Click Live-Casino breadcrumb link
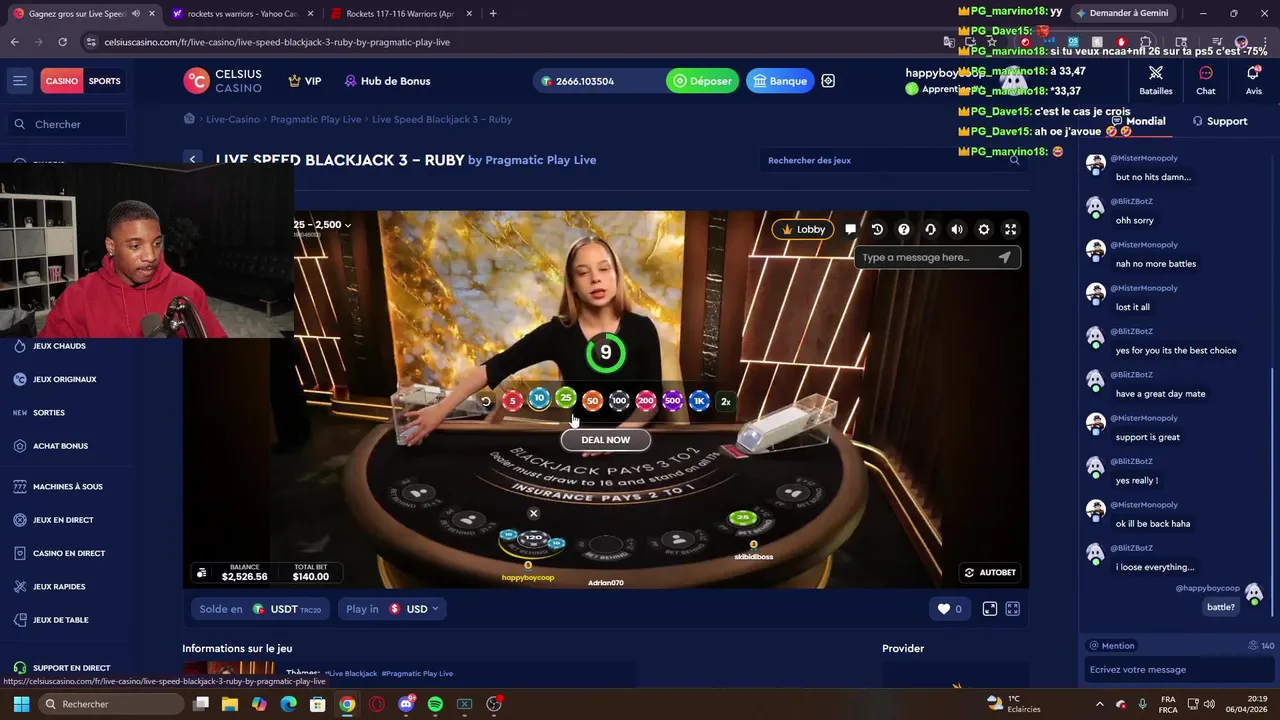The width and height of the screenshot is (1280, 720). pyautogui.click(x=232, y=119)
